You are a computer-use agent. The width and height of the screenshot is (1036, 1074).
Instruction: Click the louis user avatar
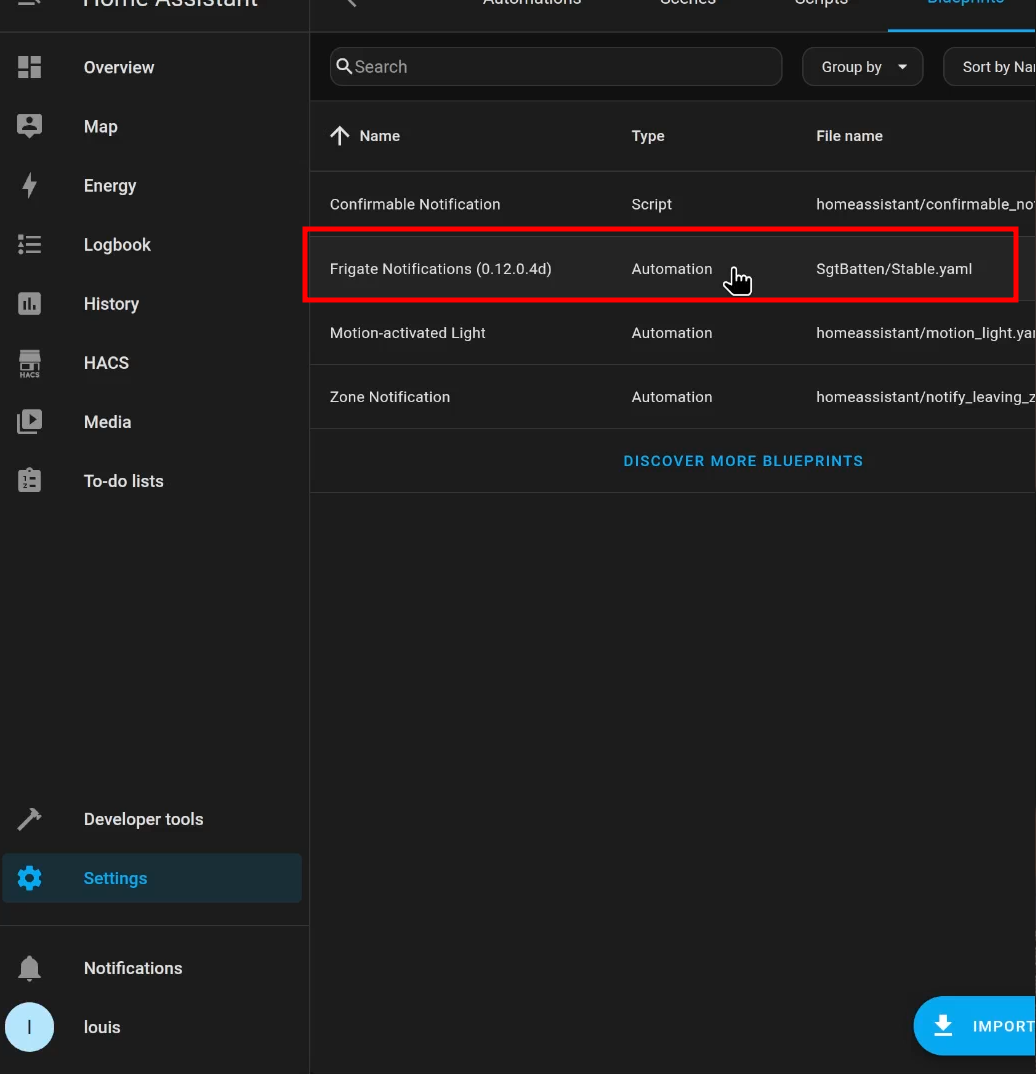[29, 1027]
